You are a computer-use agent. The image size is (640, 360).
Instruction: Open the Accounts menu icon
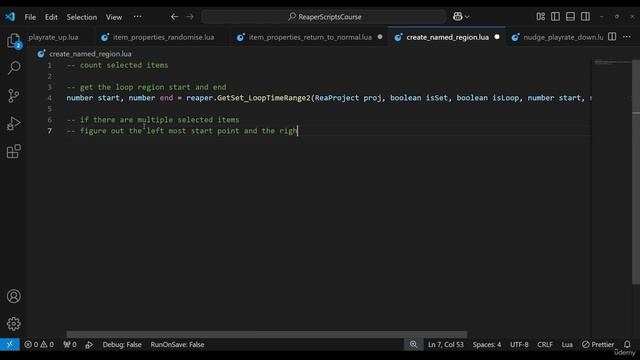coord(13,296)
